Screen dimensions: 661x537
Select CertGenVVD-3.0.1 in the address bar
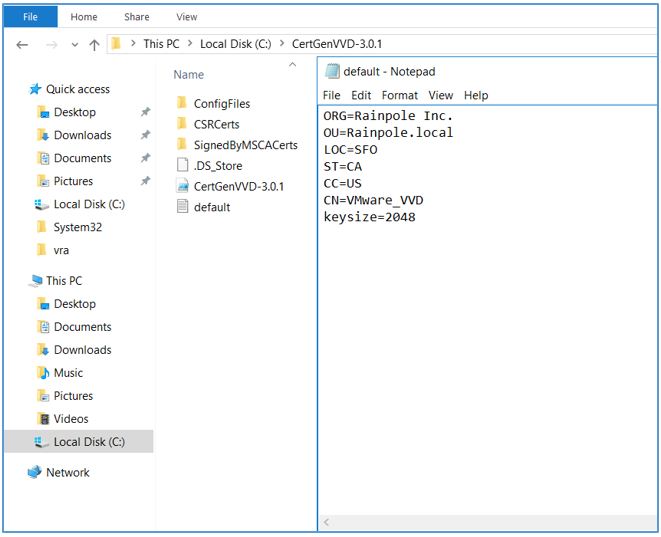click(x=337, y=44)
